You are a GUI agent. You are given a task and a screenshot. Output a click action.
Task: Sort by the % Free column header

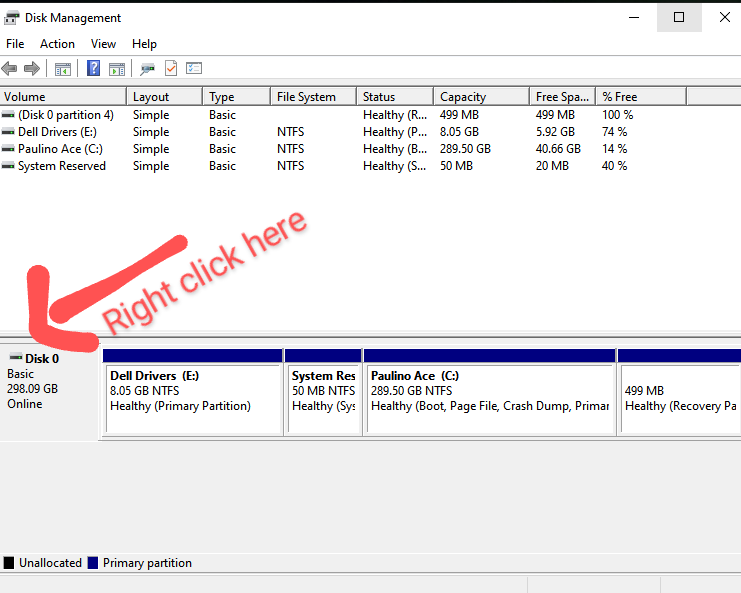coord(641,97)
